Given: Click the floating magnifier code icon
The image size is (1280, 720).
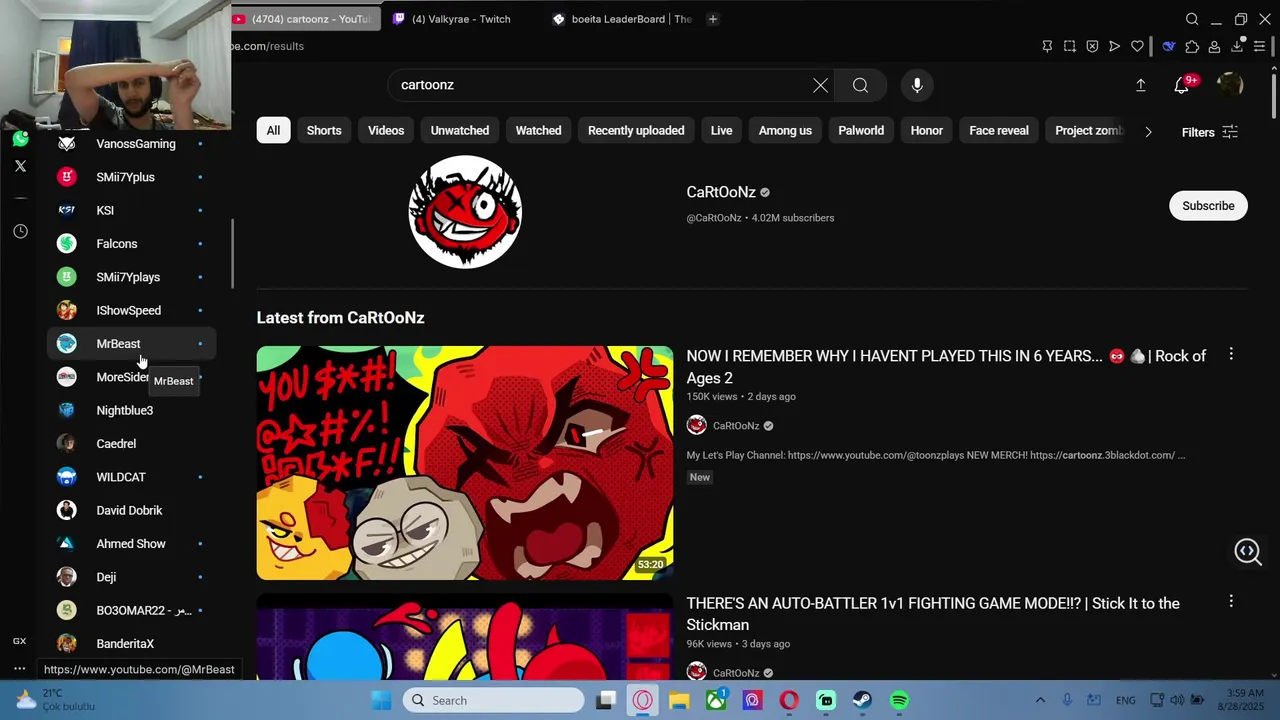Looking at the screenshot, I should [x=1248, y=551].
